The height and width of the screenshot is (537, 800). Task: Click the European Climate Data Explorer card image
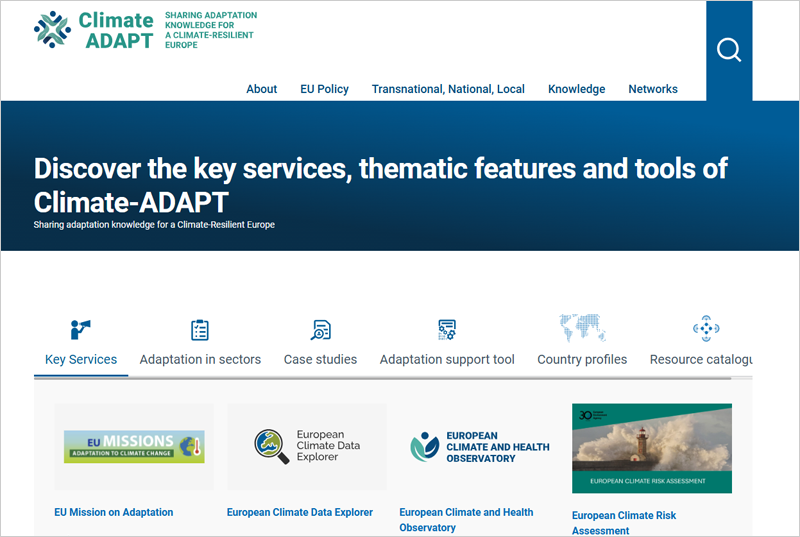[x=307, y=447]
